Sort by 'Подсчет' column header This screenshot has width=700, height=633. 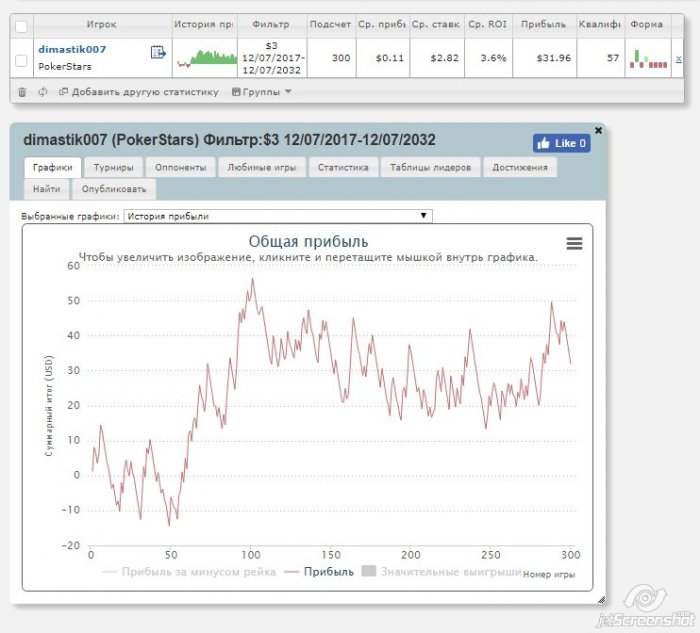click(x=330, y=25)
